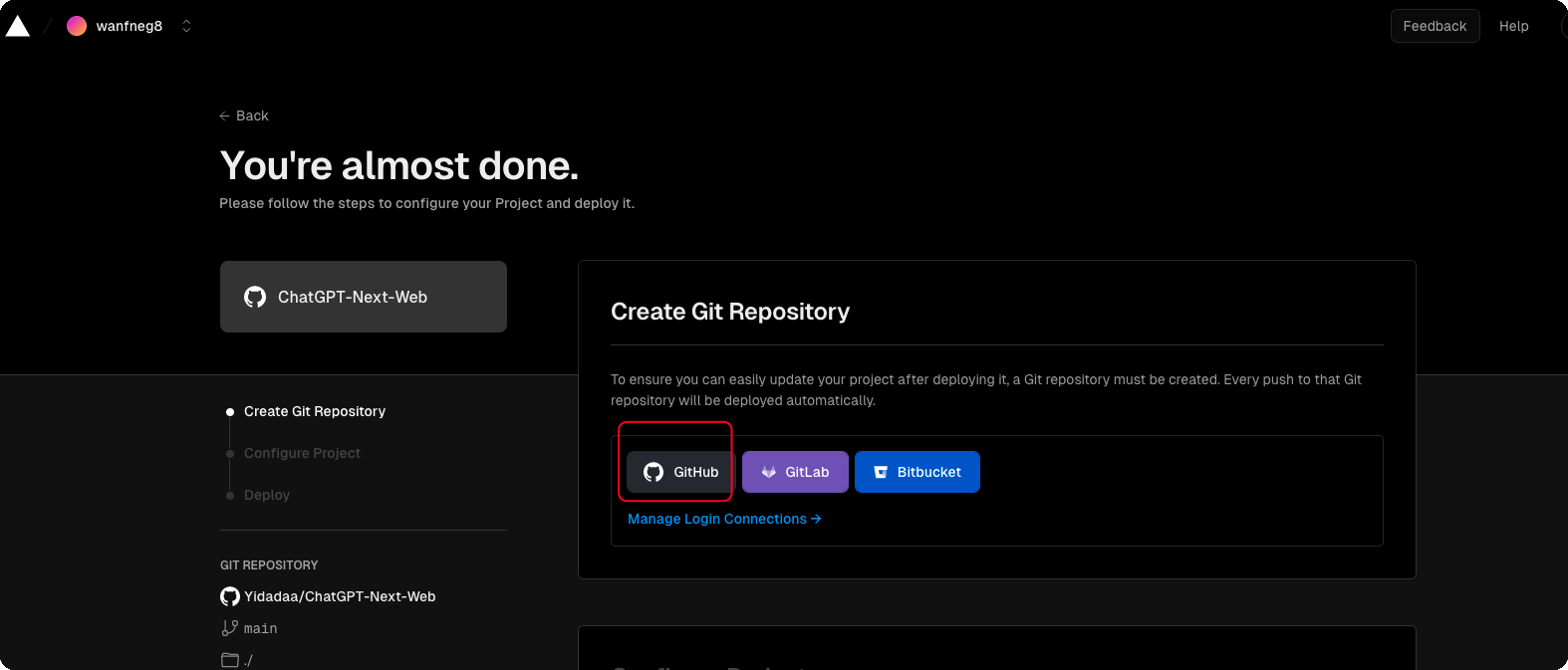Select the wanfneg8 account name
Image resolution: width=1568 pixels, height=670 pixels.
(x=130, y=26)
